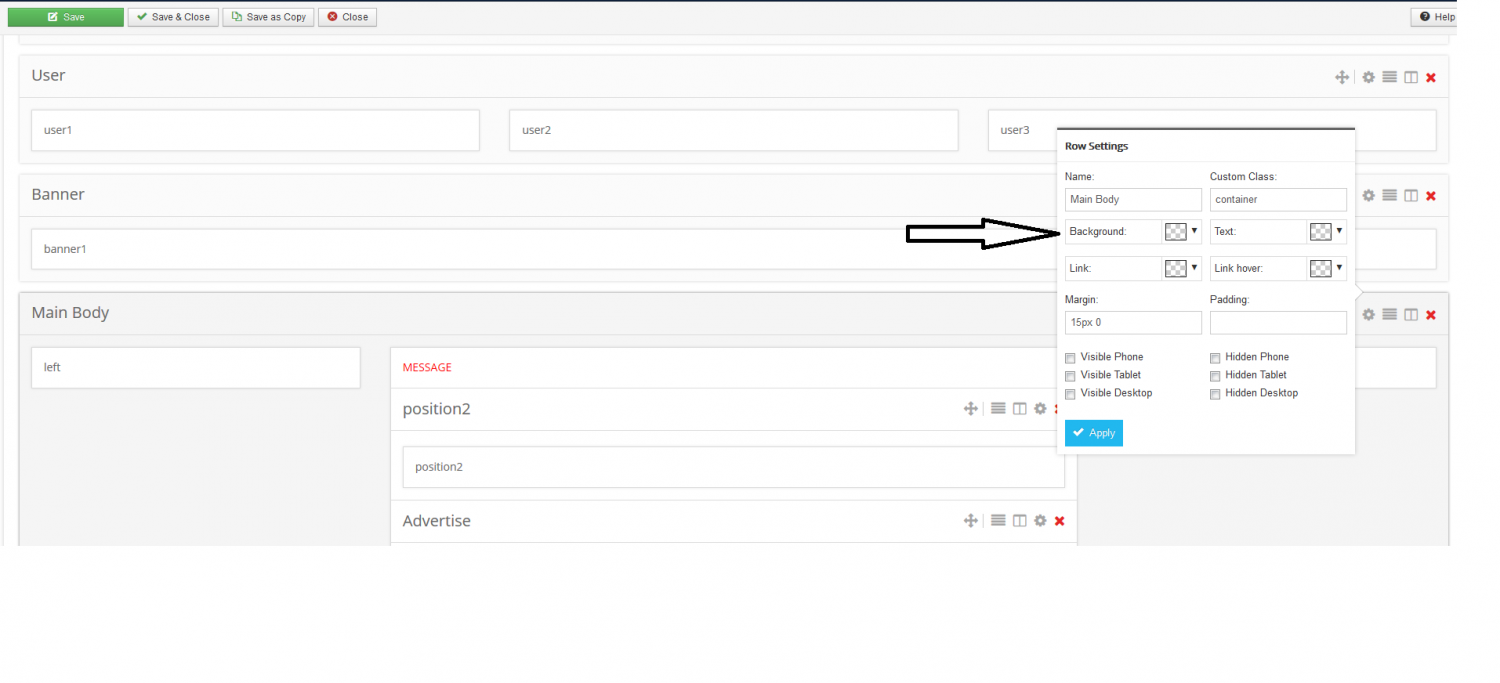
Task: Click move handle on Advertise row
Action: [x=970, y=521]
